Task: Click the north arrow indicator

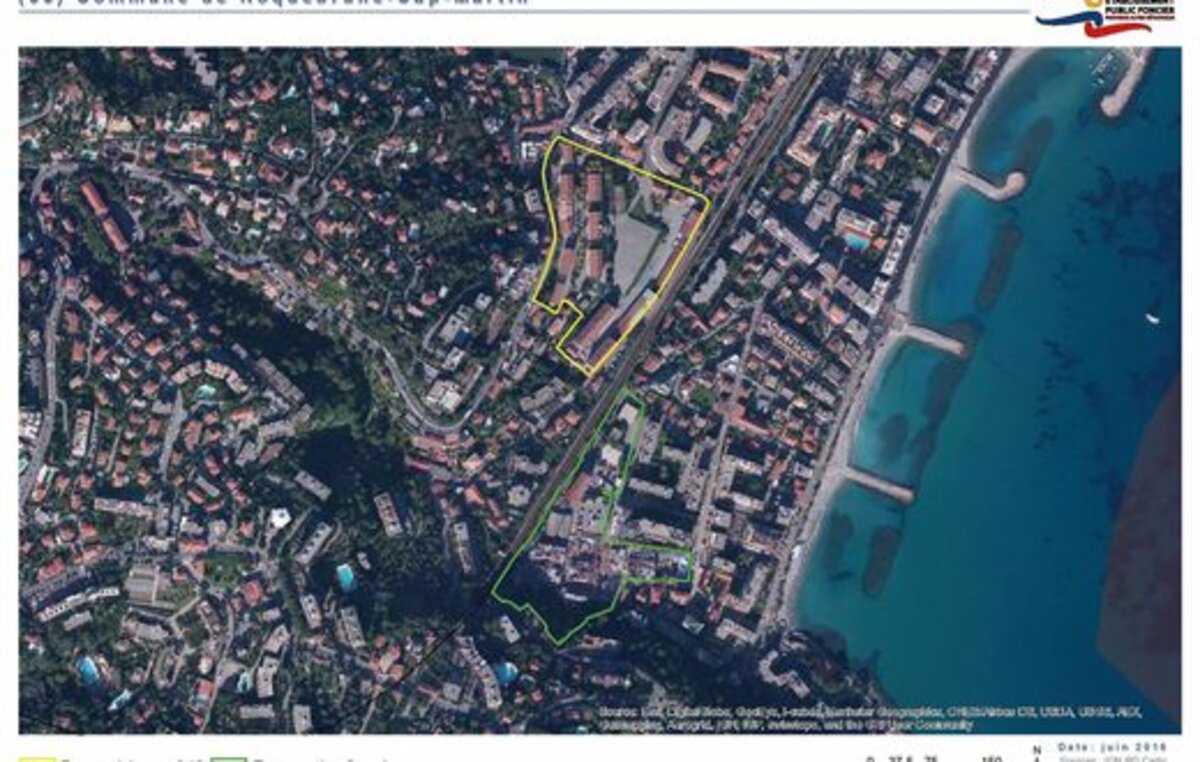Action: coord(1036,754)
